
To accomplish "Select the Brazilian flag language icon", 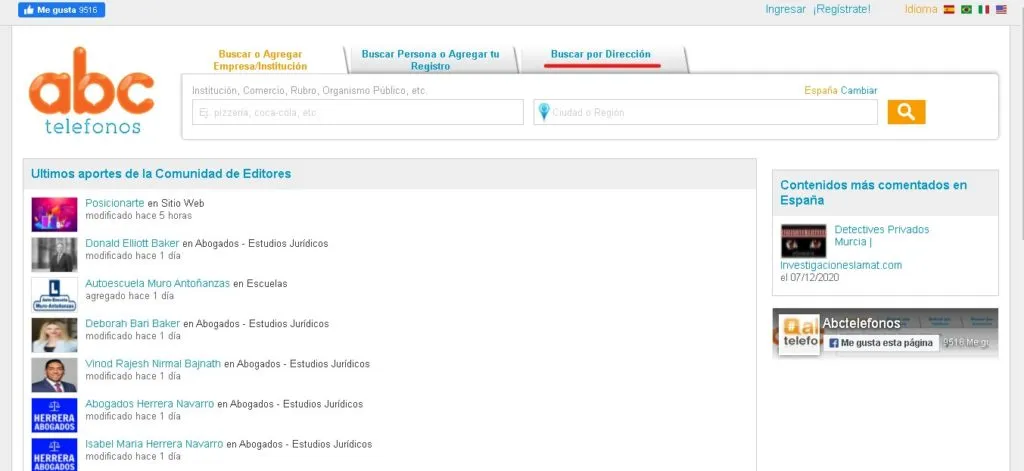I will 965,9.
